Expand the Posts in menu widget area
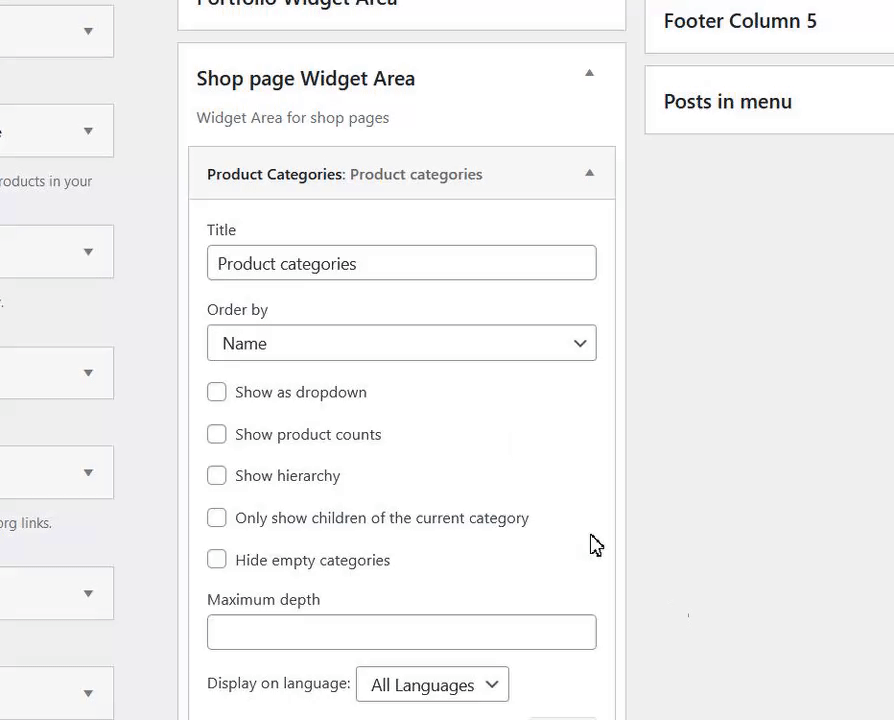The width and height of the screenshot is (894, 720). (x=768, y=101)
